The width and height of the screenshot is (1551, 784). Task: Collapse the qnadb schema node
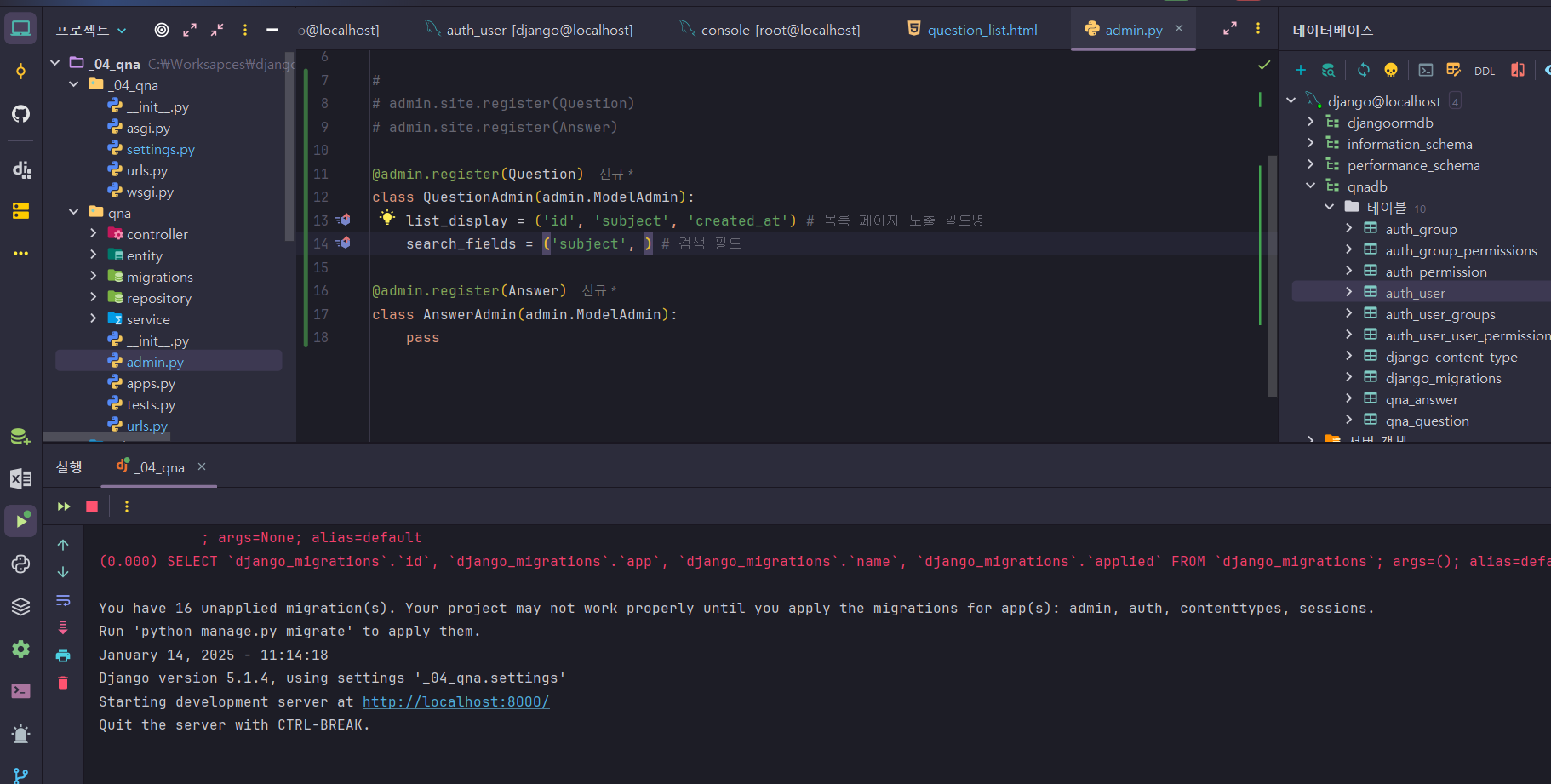click(1311, 186)
